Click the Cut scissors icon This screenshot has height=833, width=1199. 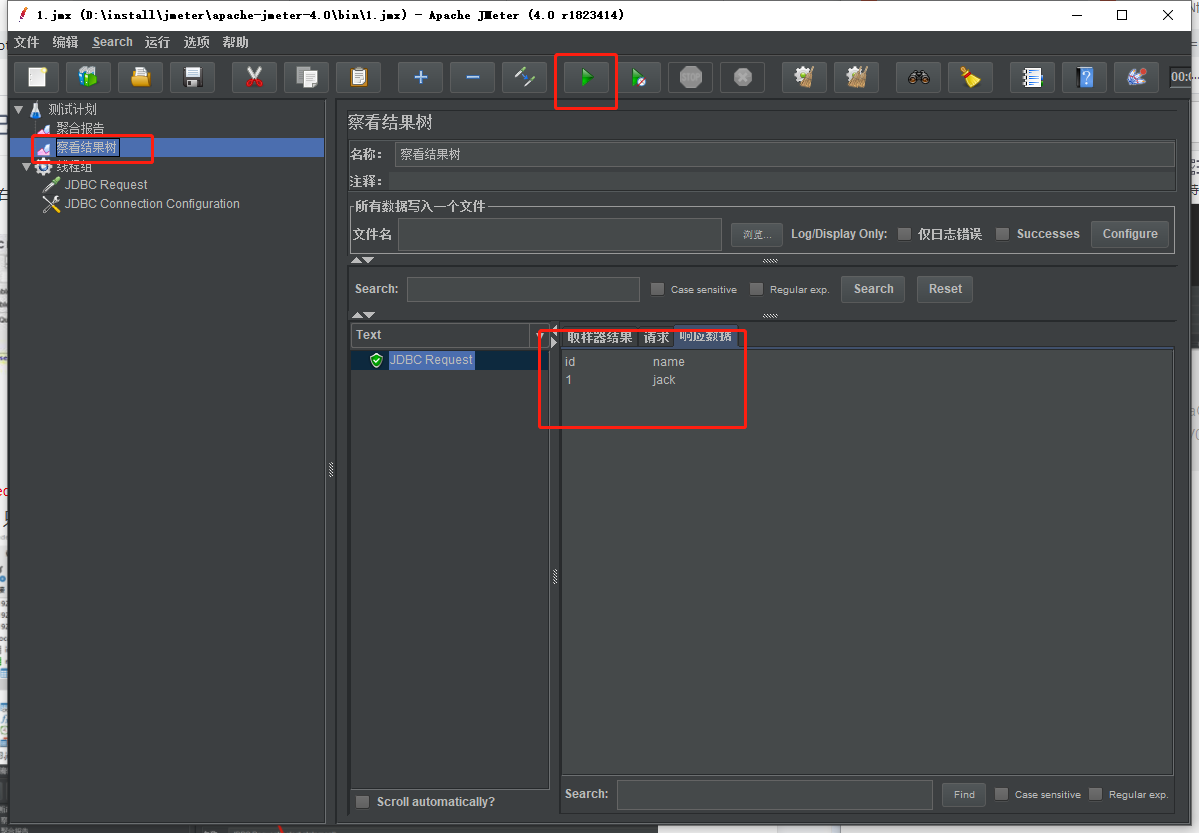click(254, 77)
